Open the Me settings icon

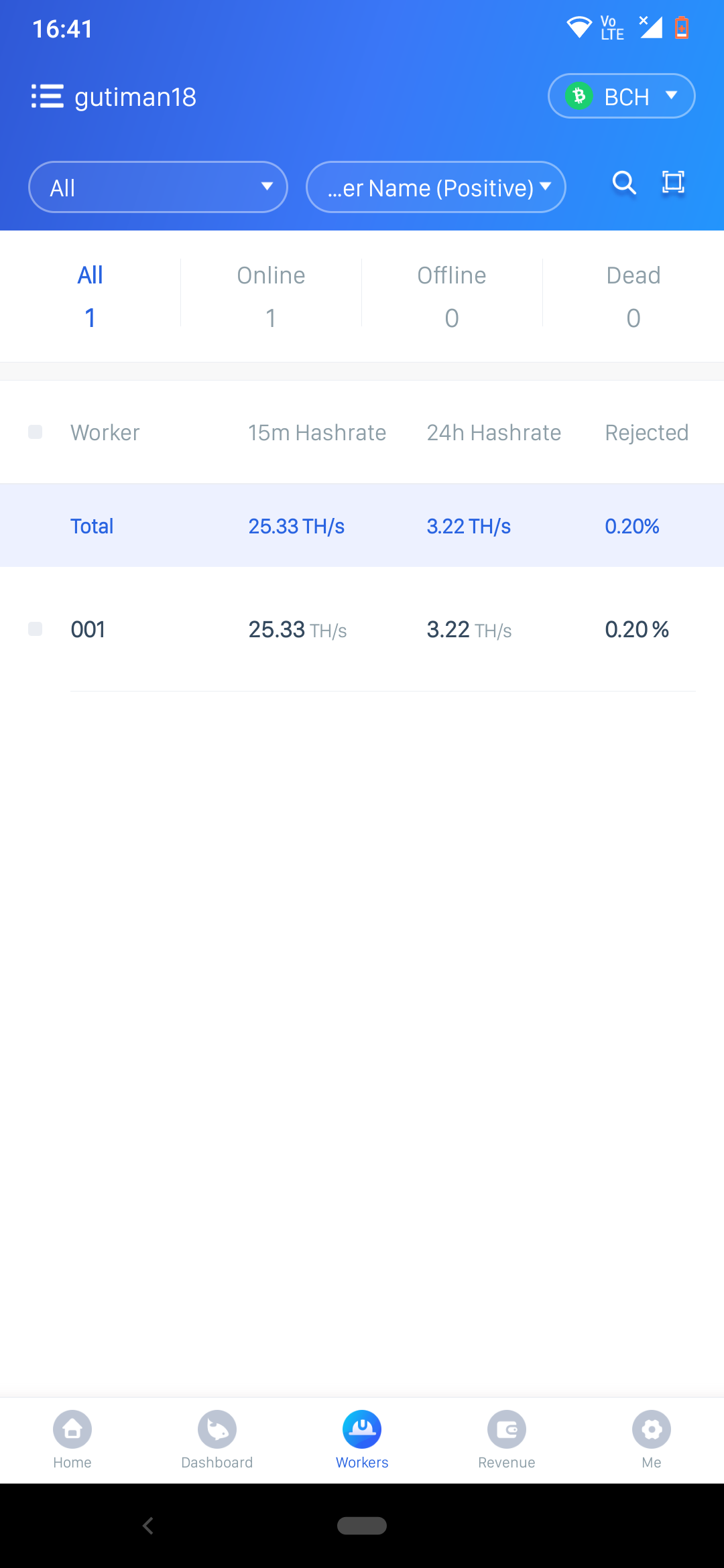652,1429
